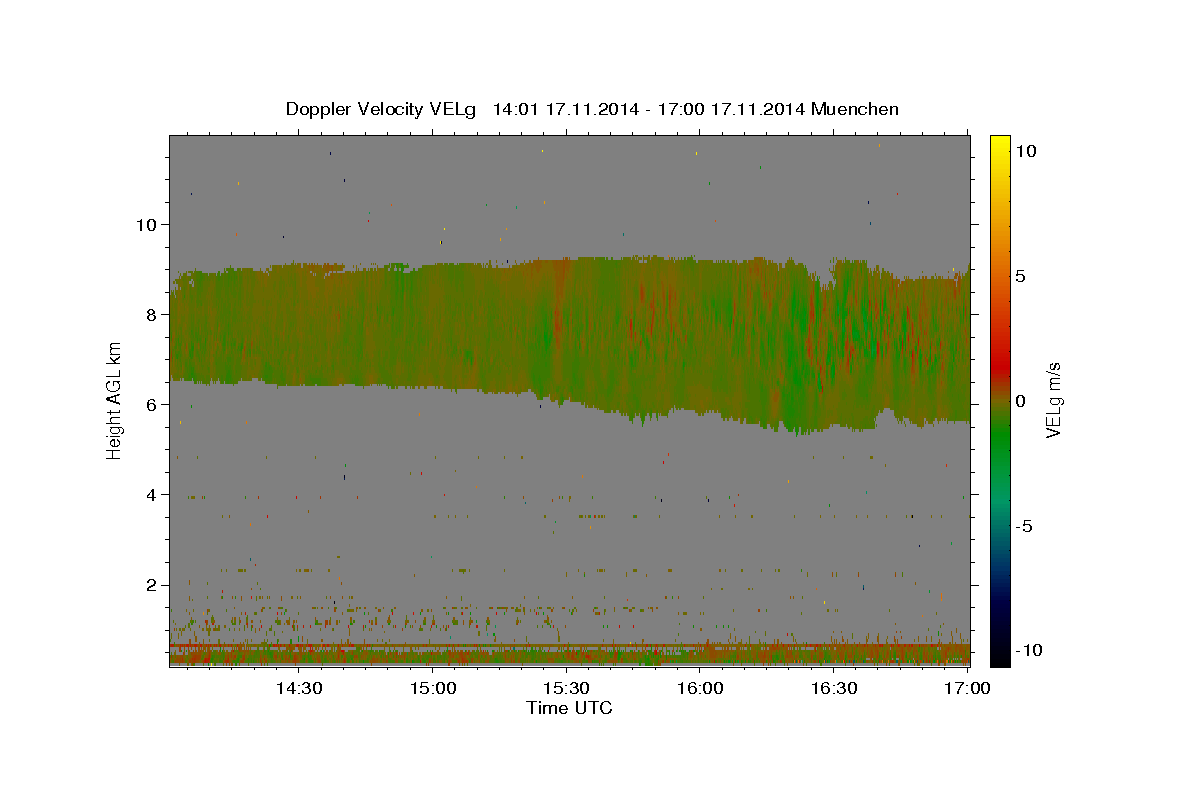Click the 'Height AGL km' axis label

pos(114,401)
